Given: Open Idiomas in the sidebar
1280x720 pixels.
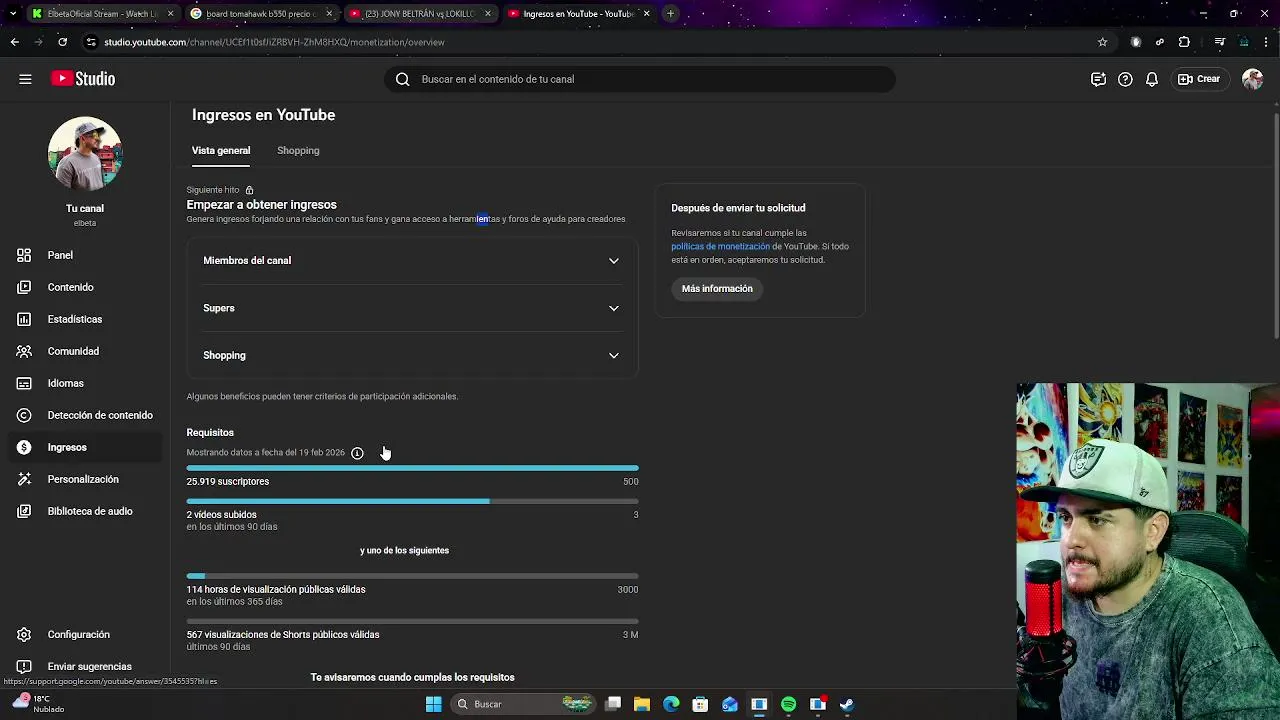Looking at the screenshot, I should 65,383.
